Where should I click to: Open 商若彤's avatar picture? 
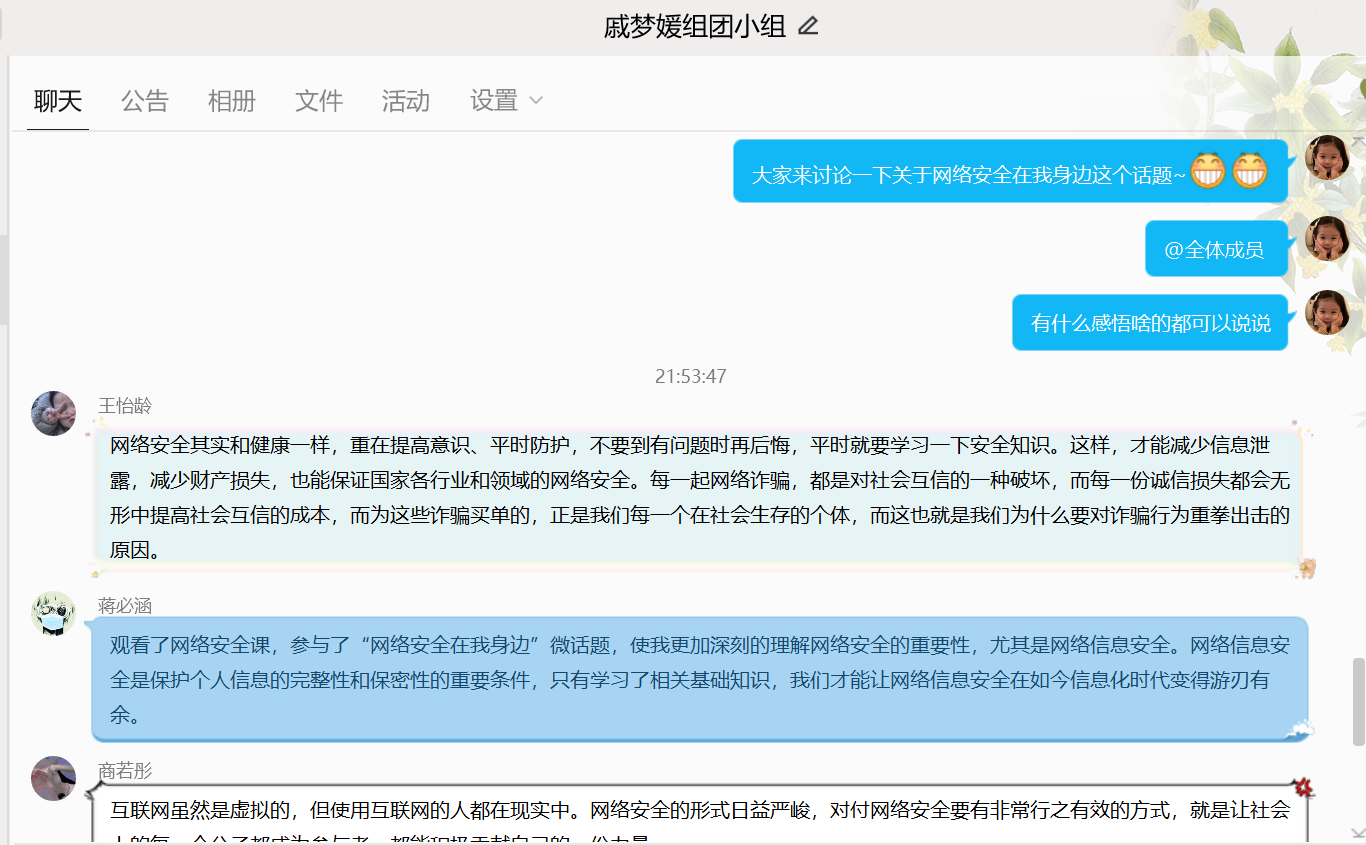[54, 778]
